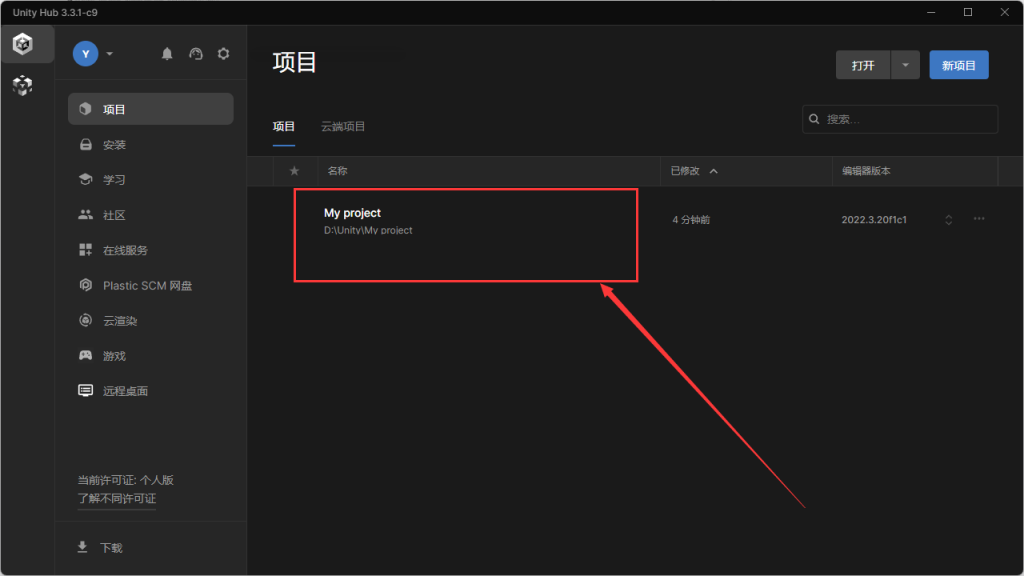Image resolution: width=1024 pixels, height=576 pixels.
Task: Click the headset support icon
Action: pos(195,54)
